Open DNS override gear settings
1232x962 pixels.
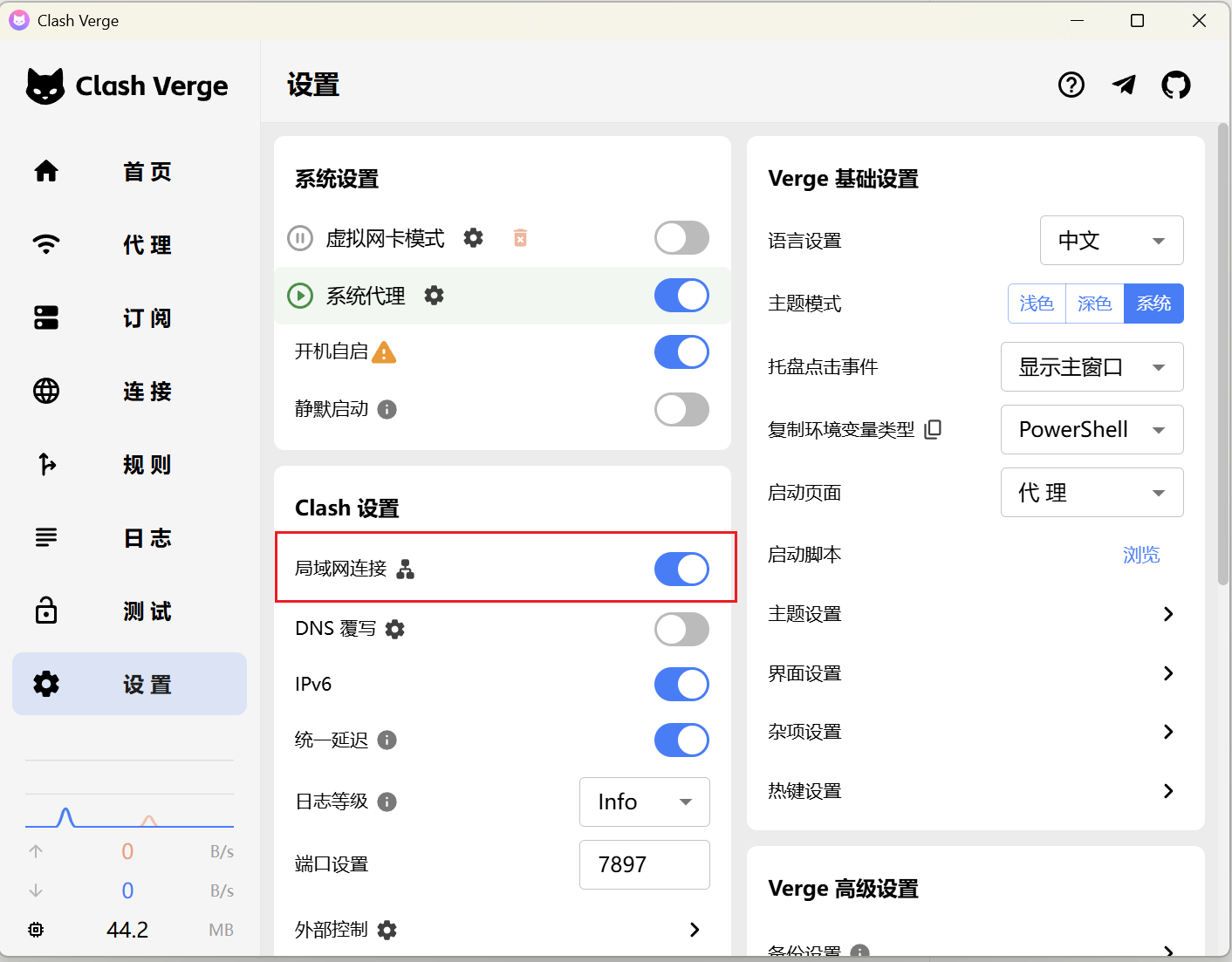(395, 629)
